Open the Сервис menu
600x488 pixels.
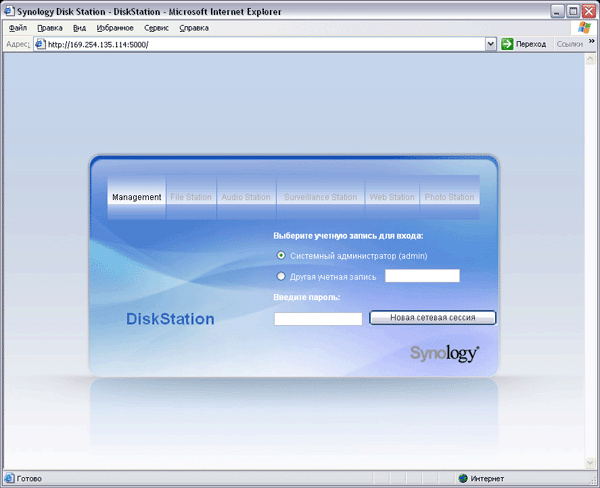157,28
